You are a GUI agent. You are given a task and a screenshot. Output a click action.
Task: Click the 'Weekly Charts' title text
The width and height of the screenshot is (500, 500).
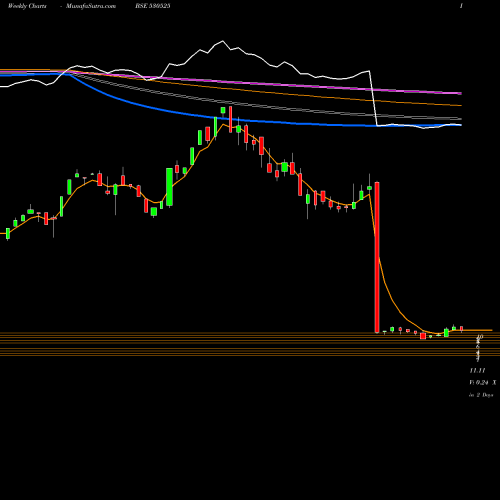(27, 6)
